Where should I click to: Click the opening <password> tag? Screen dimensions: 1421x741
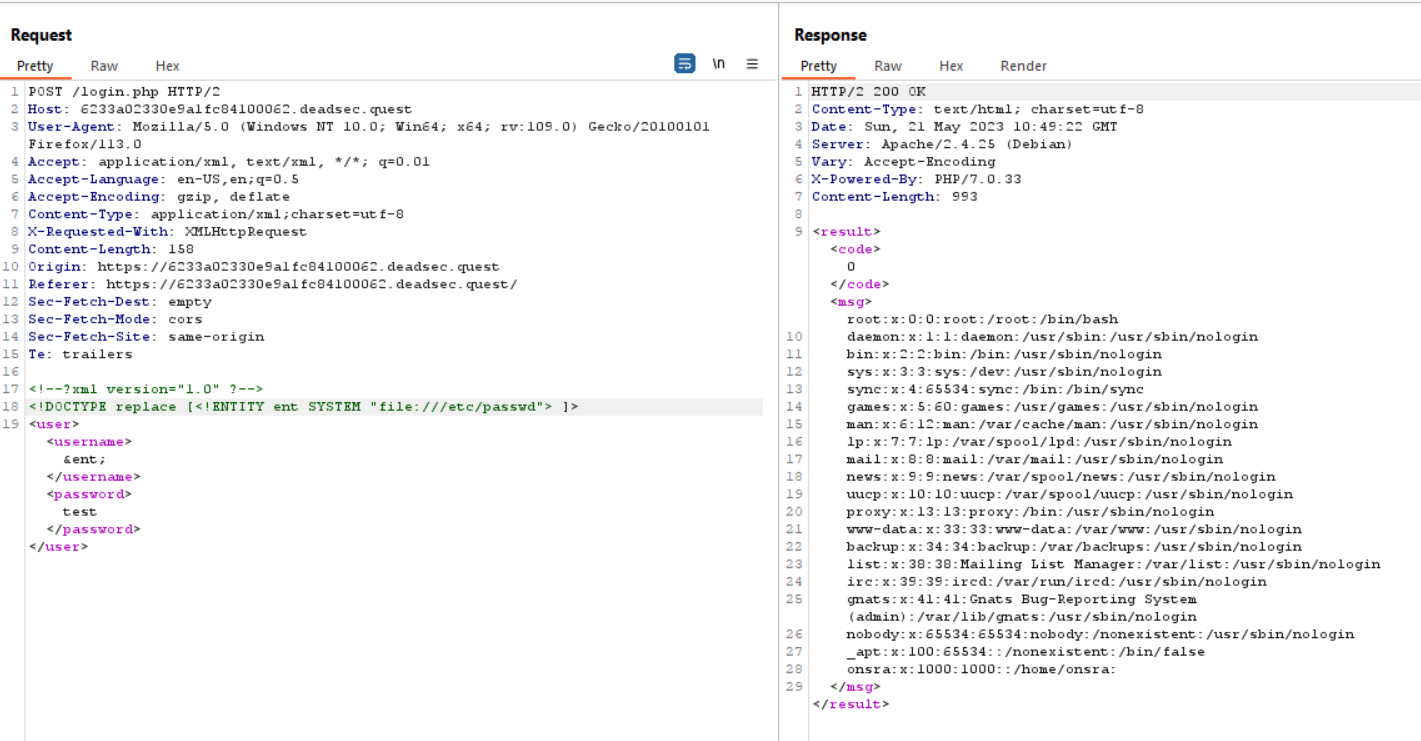pyautogui.click(x=89, y=494)
